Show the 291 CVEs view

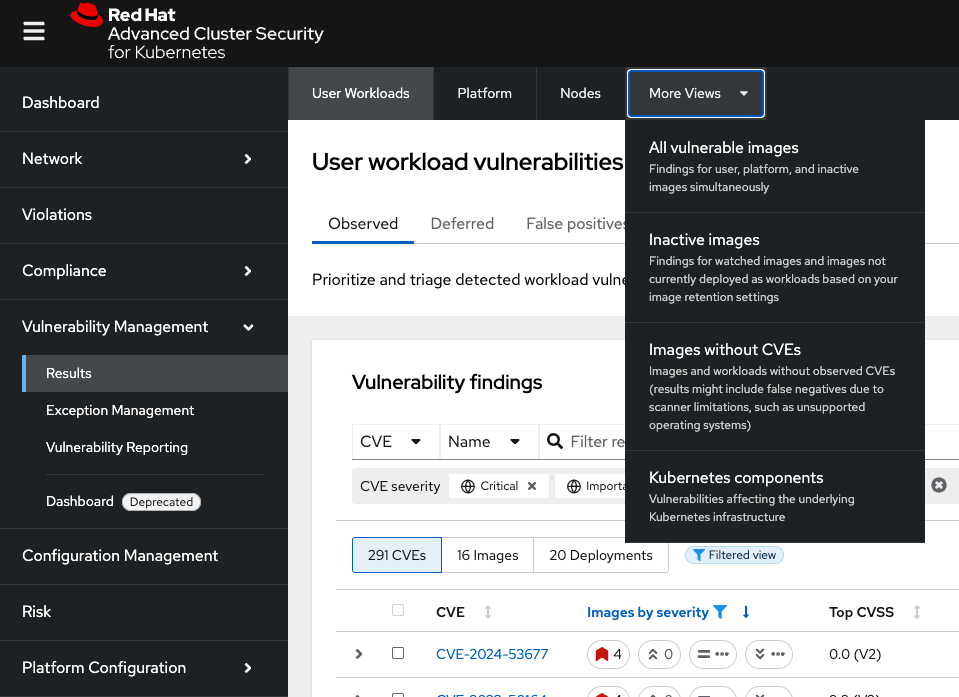coord(397,555)
